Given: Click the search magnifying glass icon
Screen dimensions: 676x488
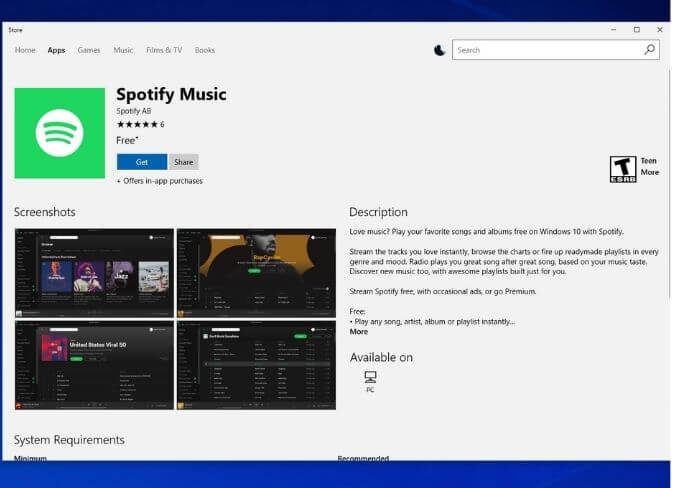Looking at the screenshot, I should (x=650, y=50).
